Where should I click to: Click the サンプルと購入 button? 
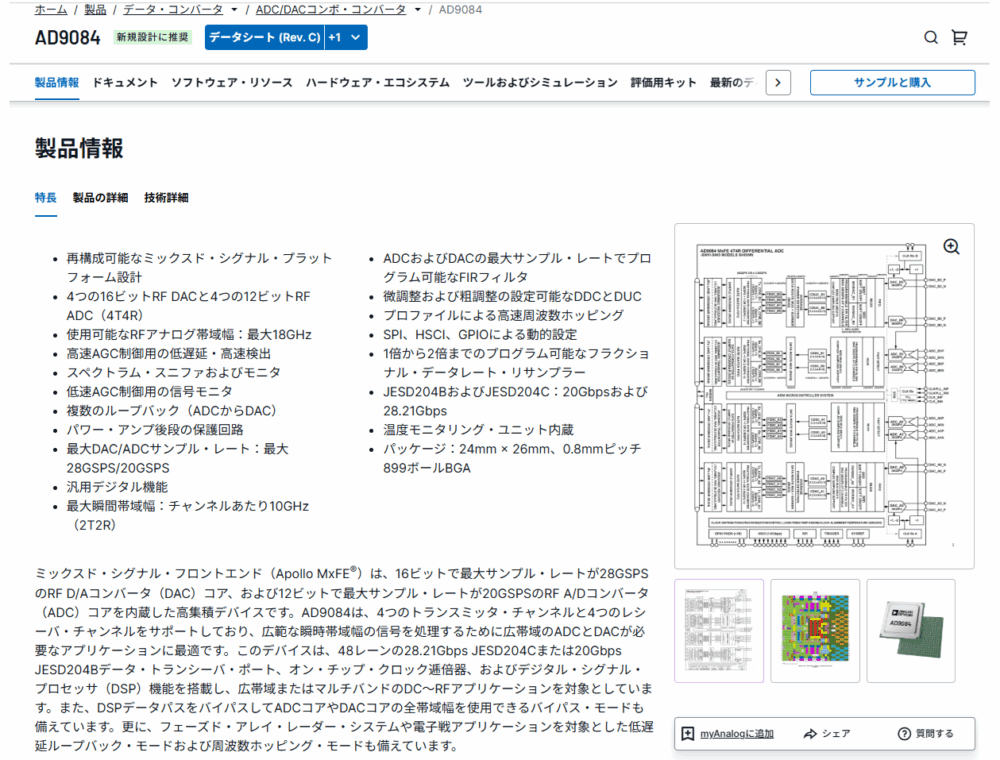[x=892, y=83]
